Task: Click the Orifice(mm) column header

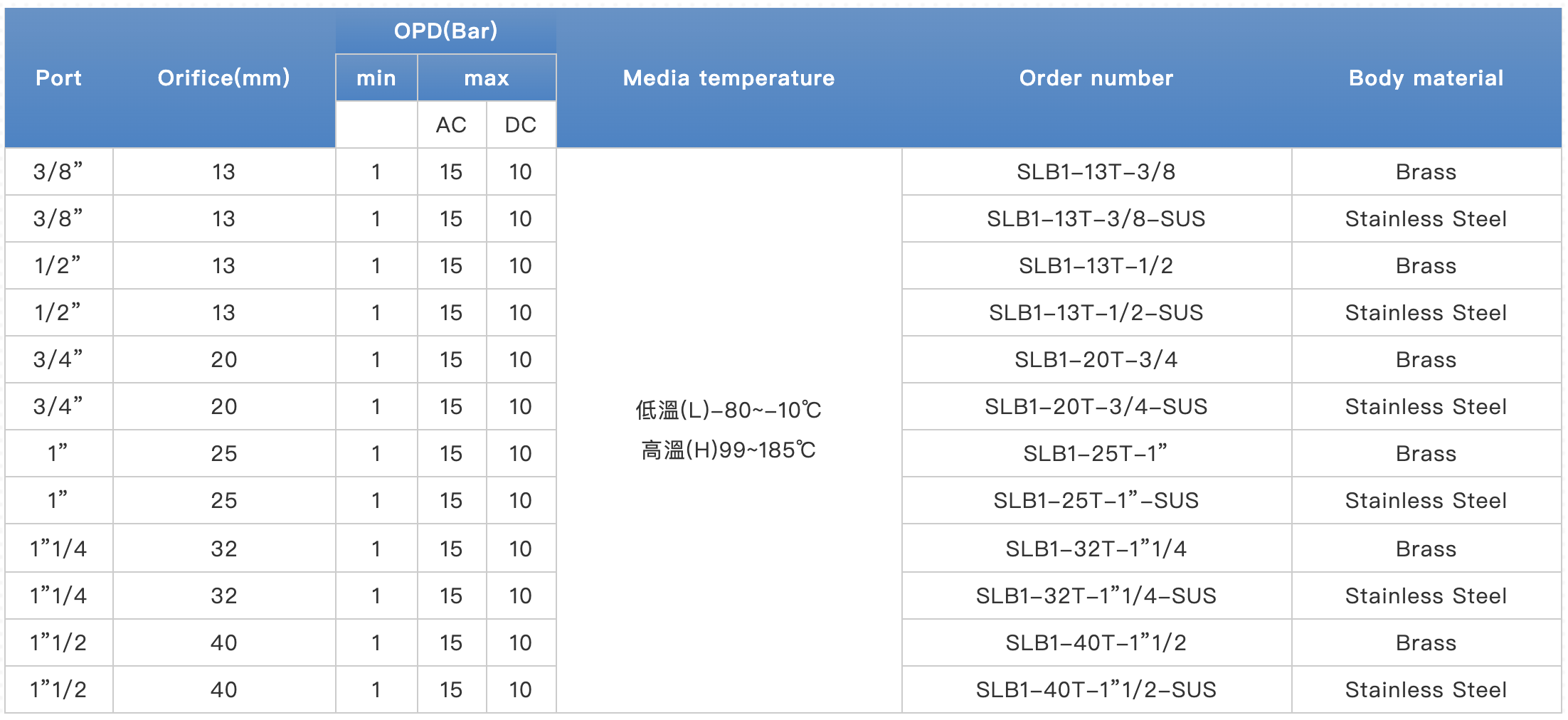Action: click(x=223, y=78)
